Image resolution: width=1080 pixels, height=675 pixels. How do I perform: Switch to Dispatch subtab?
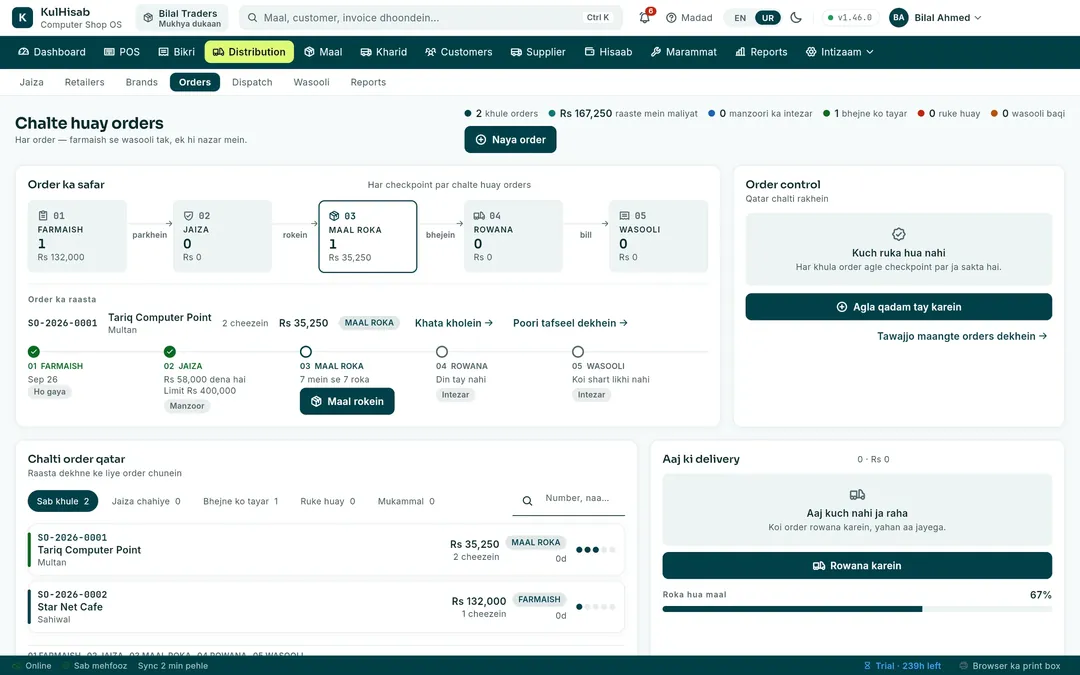[252, 82]
